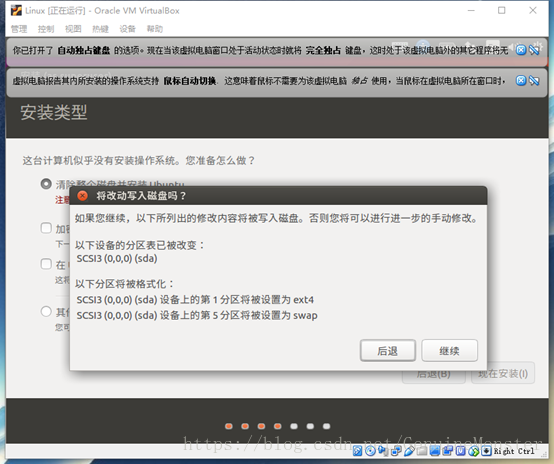Click the '以下分区将被格式化' label
Image resolution: width=554 pixels, height=464 pixels.
point(124,284)
